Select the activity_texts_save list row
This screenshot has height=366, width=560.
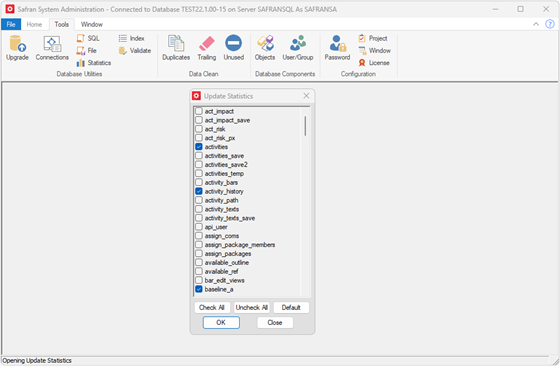coord(248,218)
